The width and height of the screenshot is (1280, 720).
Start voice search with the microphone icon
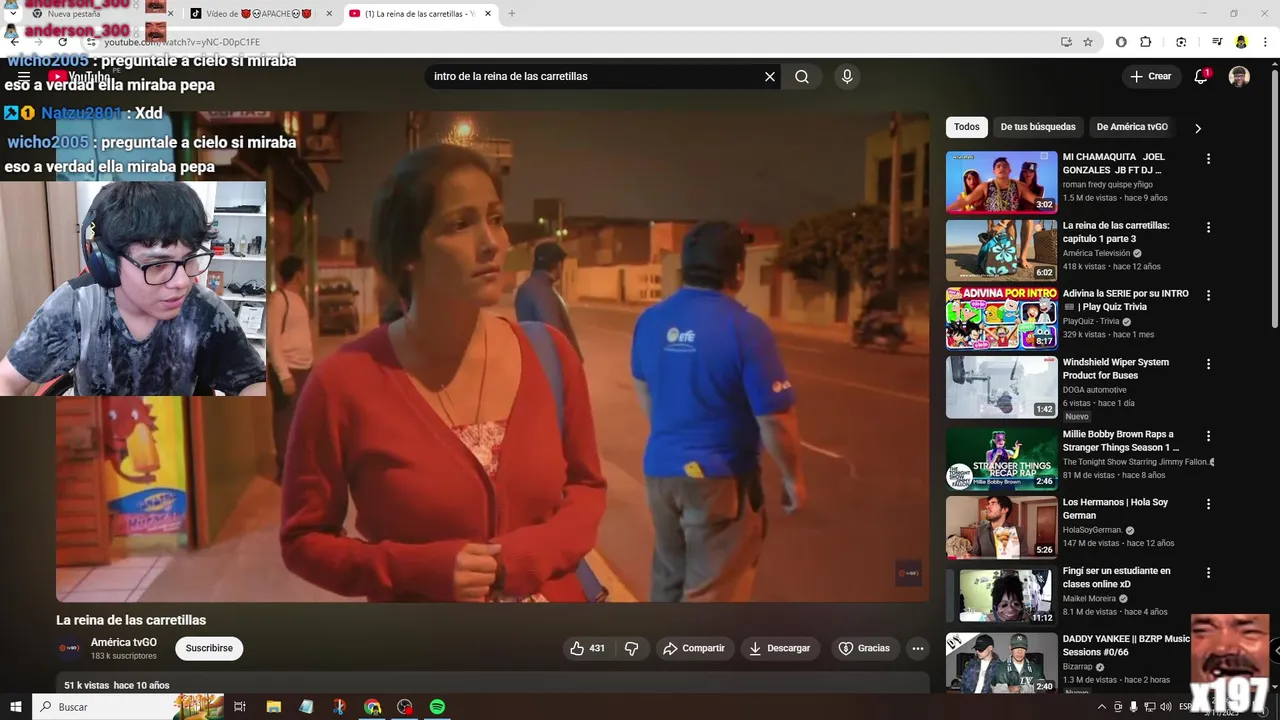coord(847,77)
